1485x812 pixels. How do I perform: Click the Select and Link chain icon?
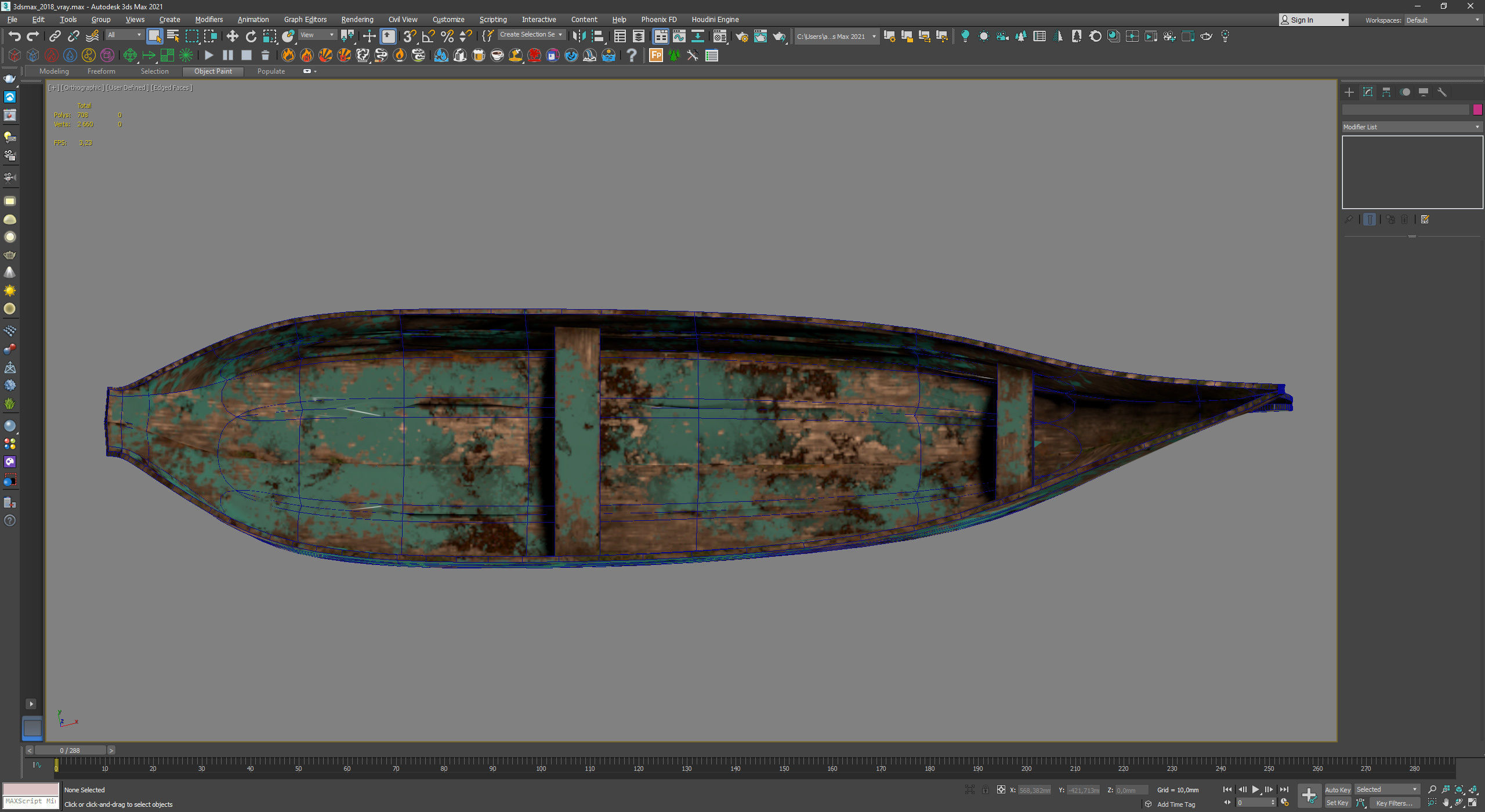coord(55,37)
